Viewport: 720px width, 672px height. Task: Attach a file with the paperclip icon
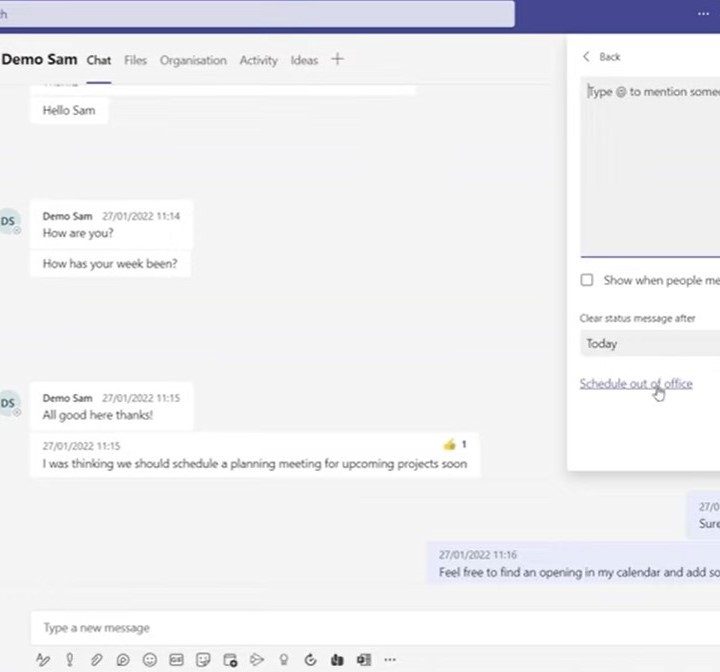point(96,660)
